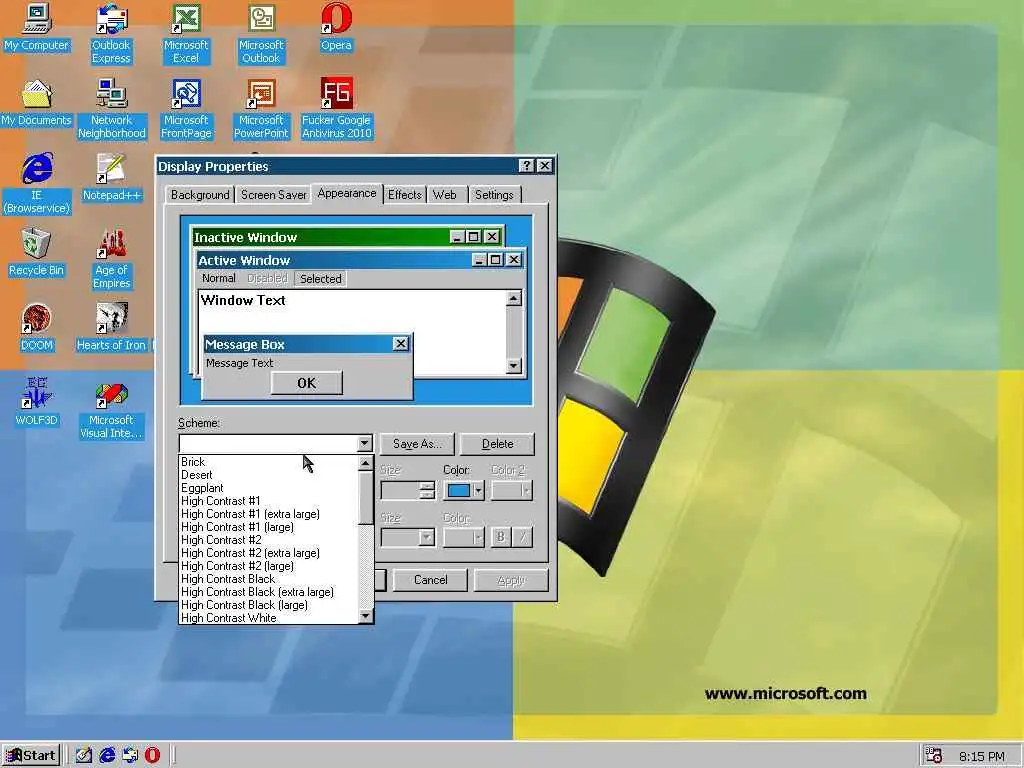Launch Outlook Express from quick launch bar

tap(130, 756)
